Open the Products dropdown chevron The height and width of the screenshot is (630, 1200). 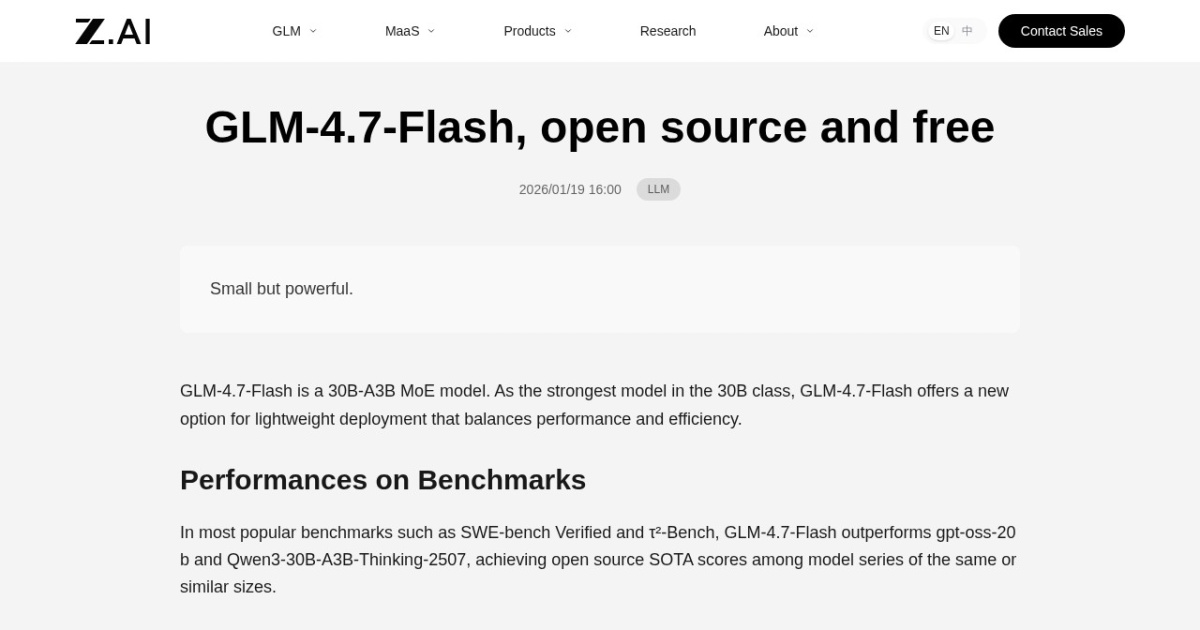(x=567, y=31)
